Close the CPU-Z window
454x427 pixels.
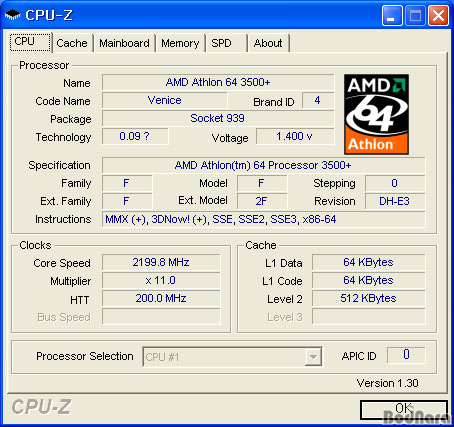pos(438,15)
